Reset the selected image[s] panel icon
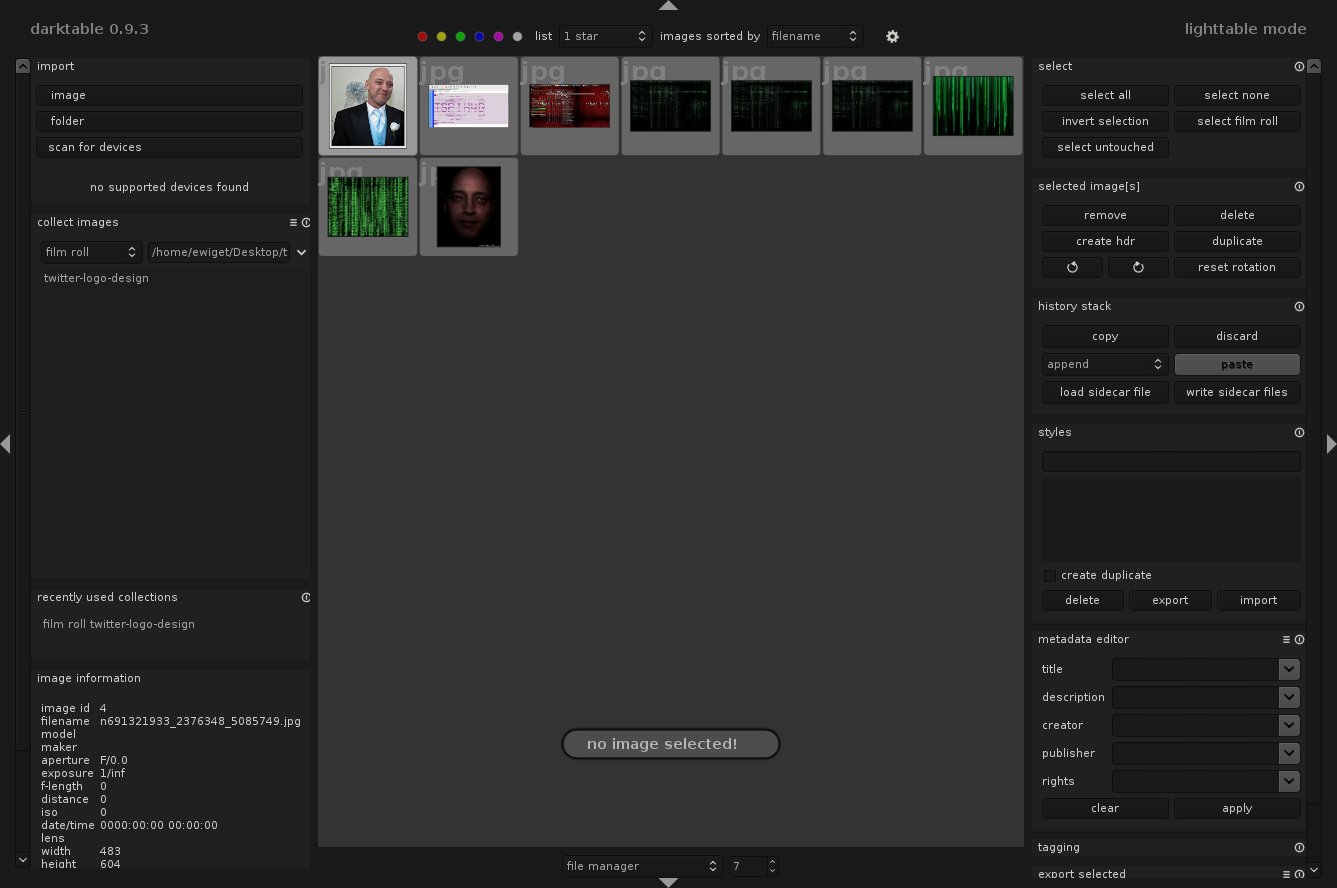This screenshot has height=888, width=1337. [x=1299, y=186]
